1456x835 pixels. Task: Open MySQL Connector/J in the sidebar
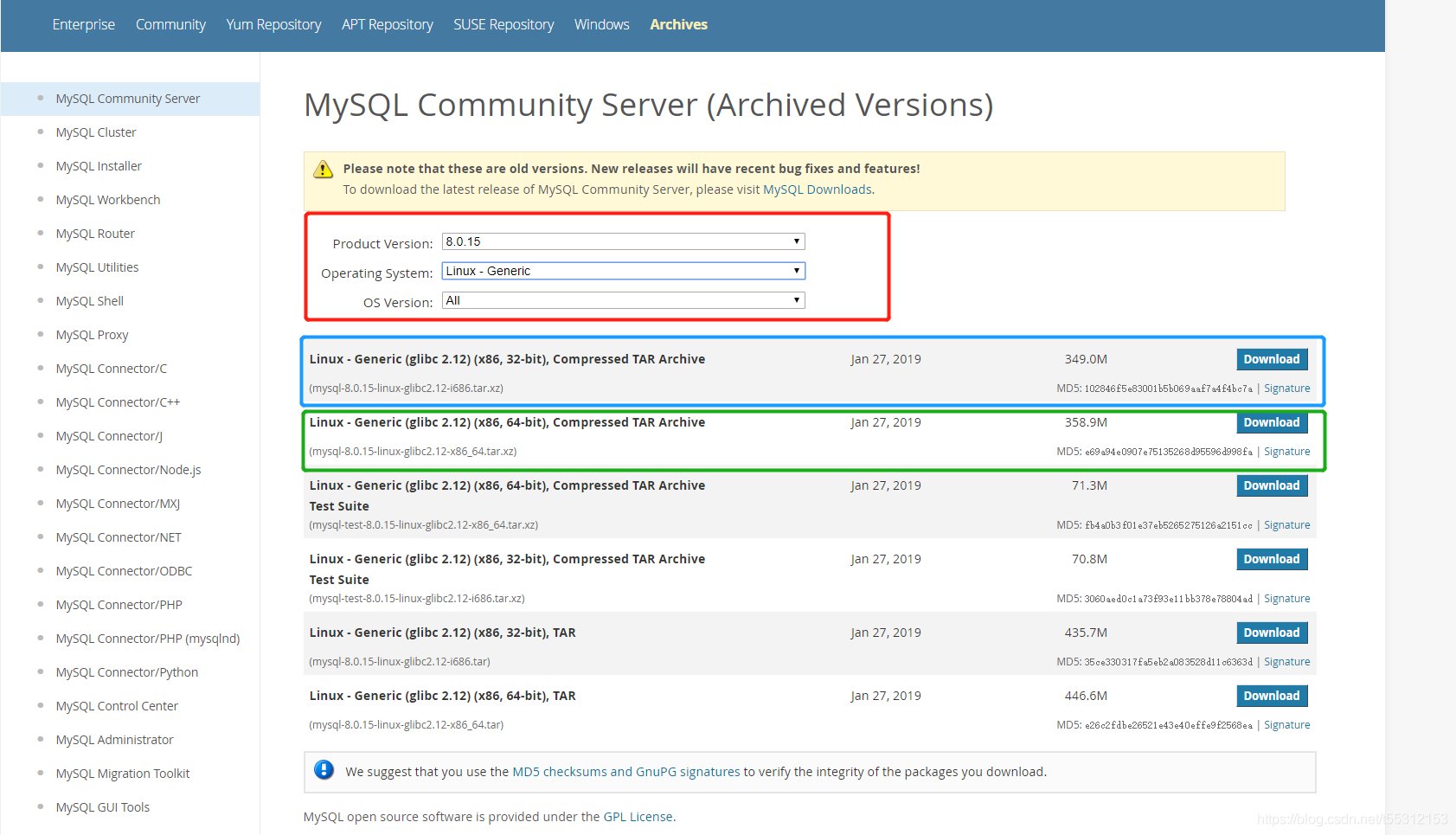109,436
